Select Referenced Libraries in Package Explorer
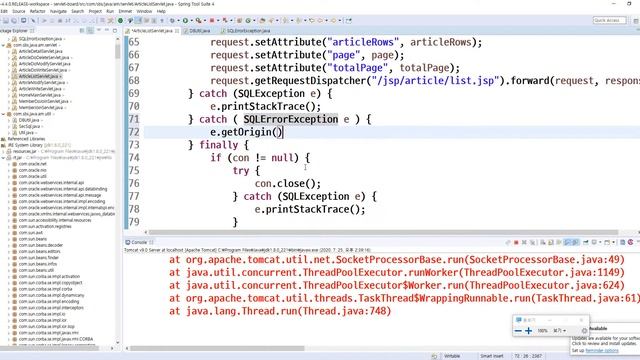Viewport: 640px width, 360px height. coord(26,139)
